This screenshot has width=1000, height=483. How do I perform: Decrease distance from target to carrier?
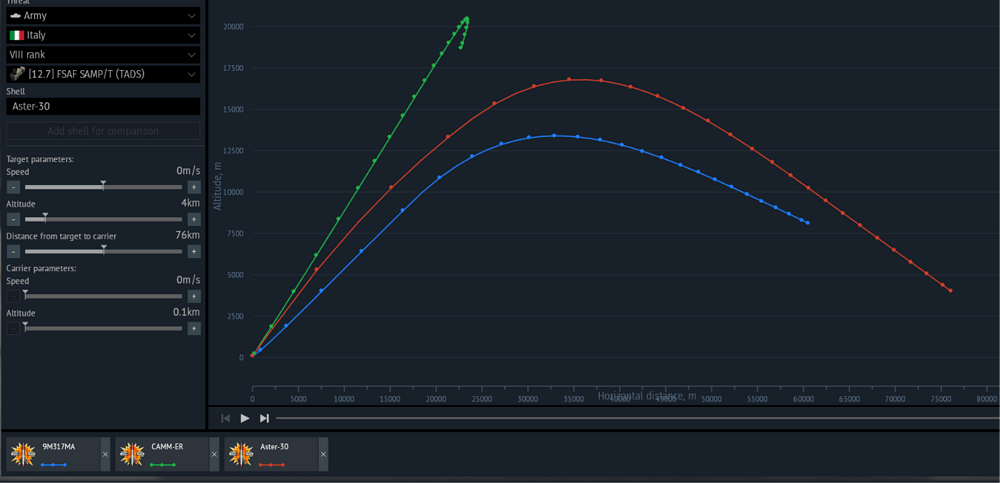[x=13, y=251]
